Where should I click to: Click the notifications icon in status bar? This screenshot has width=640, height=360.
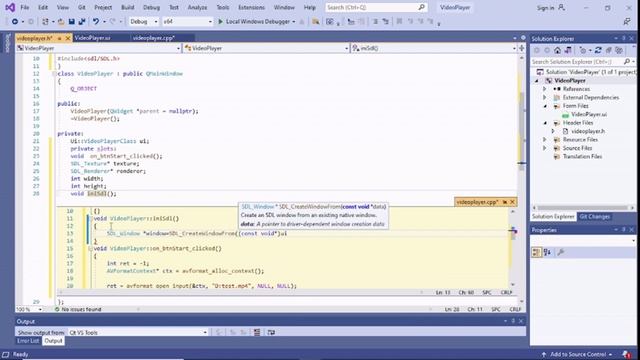coord(627,355)
